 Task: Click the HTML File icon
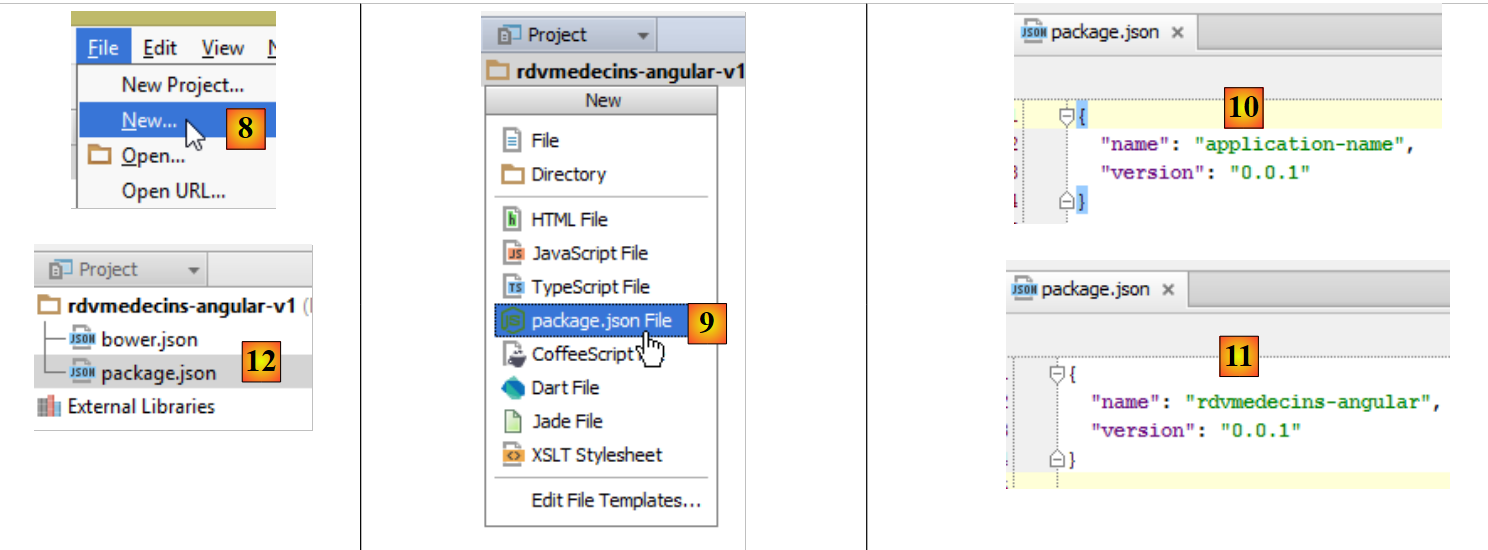point(513,220)
